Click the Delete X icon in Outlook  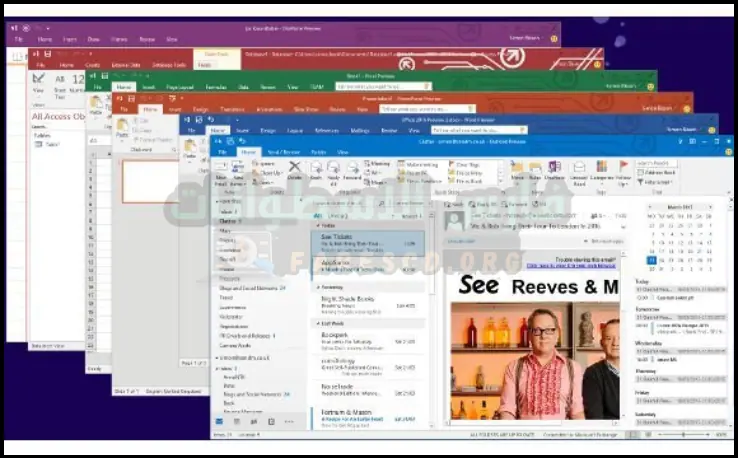point(295,167)
